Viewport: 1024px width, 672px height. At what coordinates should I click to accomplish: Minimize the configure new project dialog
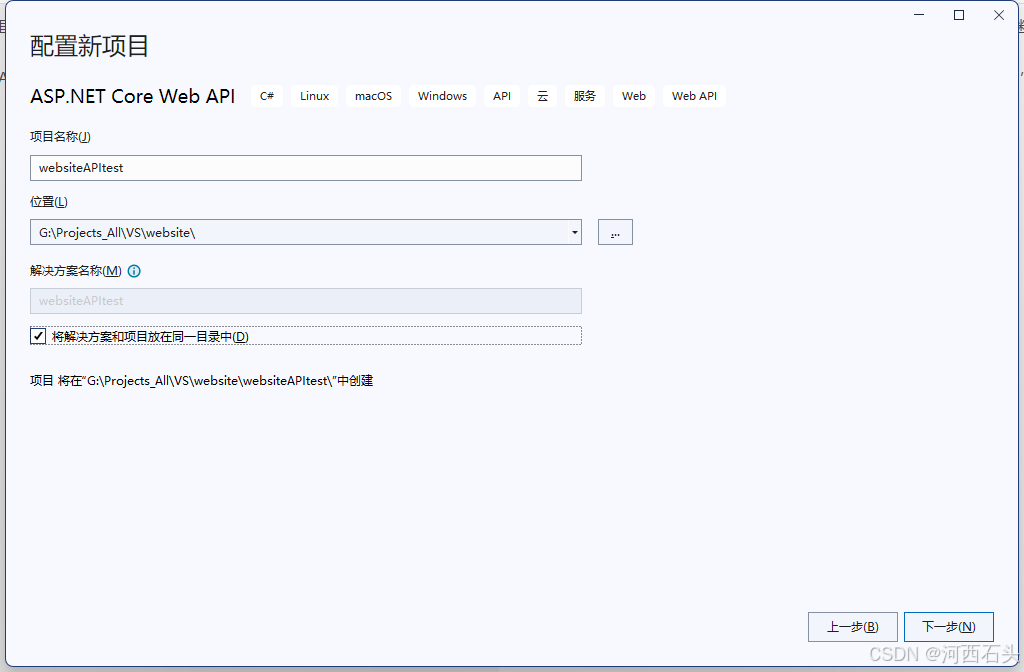[919, 15]
